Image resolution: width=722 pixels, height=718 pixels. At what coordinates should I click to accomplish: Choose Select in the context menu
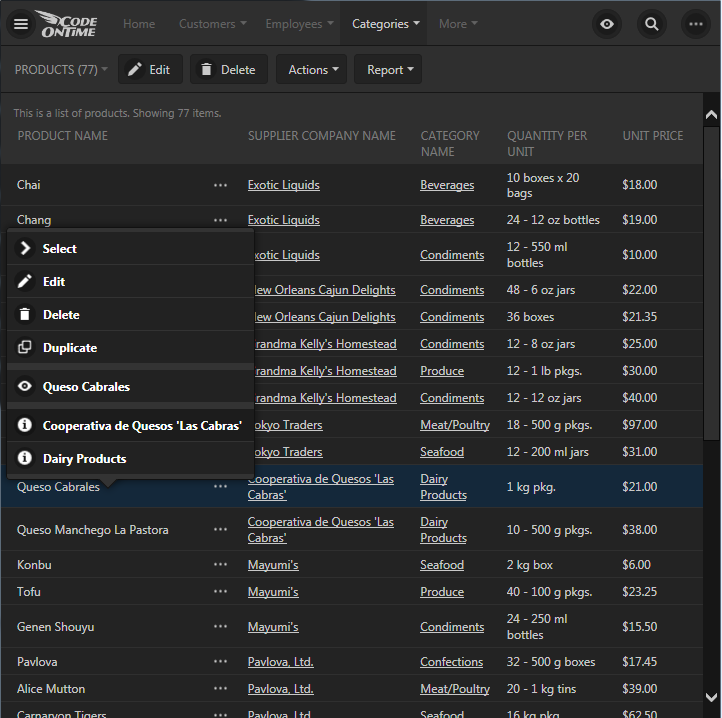click(x=130, y=249)
